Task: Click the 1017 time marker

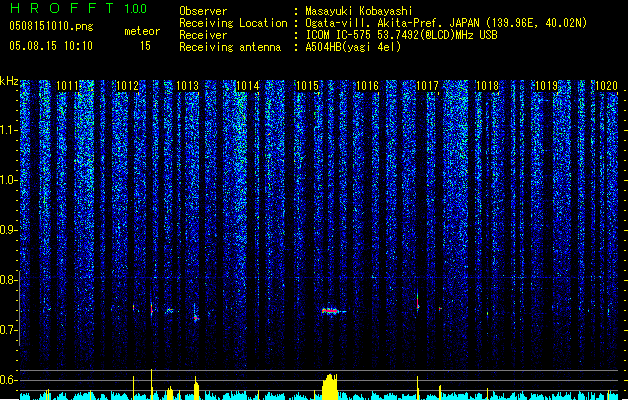Action: pyautogui.click(x=427, y=86)
